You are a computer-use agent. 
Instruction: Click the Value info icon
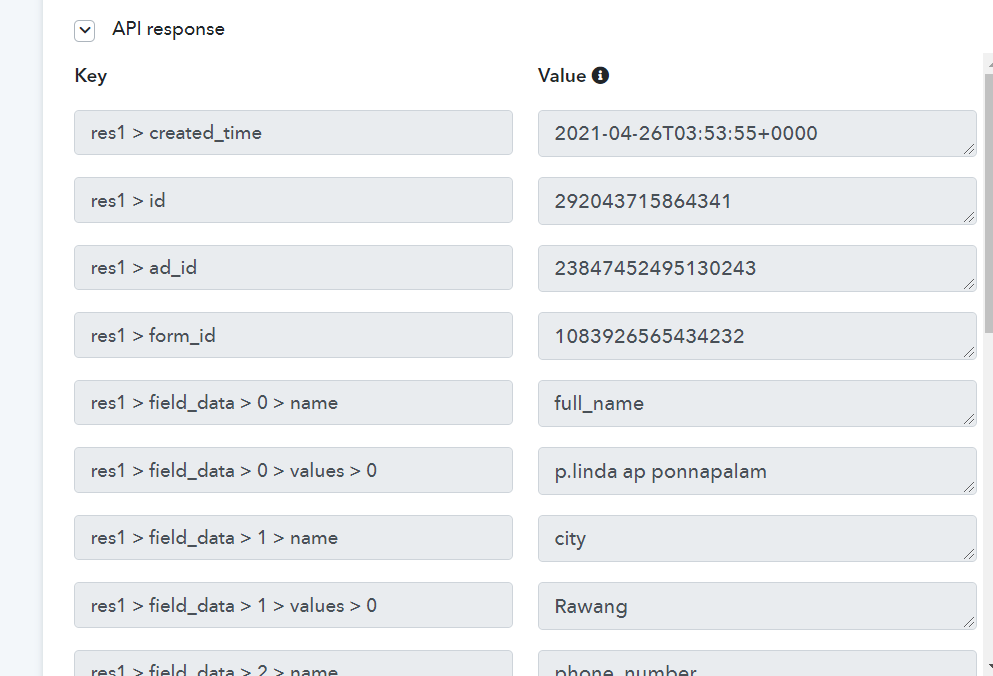(x=600, y=75)
